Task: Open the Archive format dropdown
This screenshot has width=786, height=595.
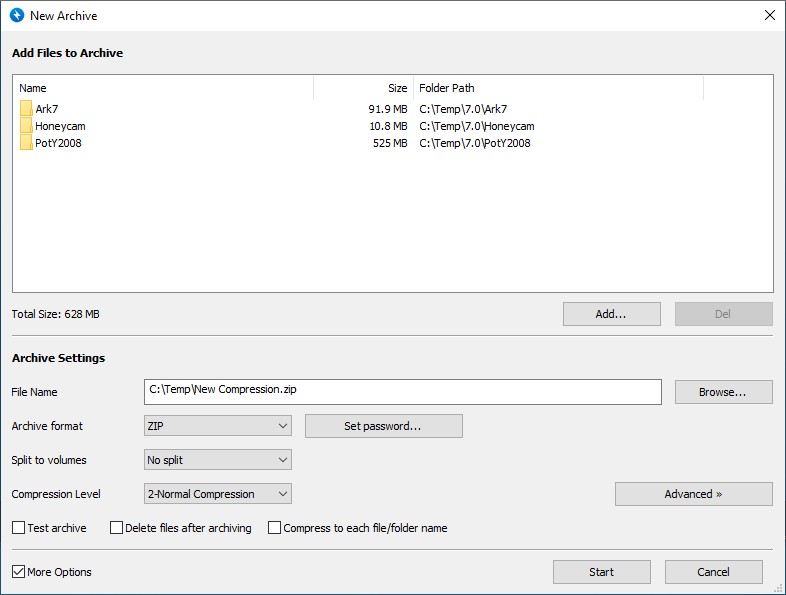Action: [x=218, y=426]
